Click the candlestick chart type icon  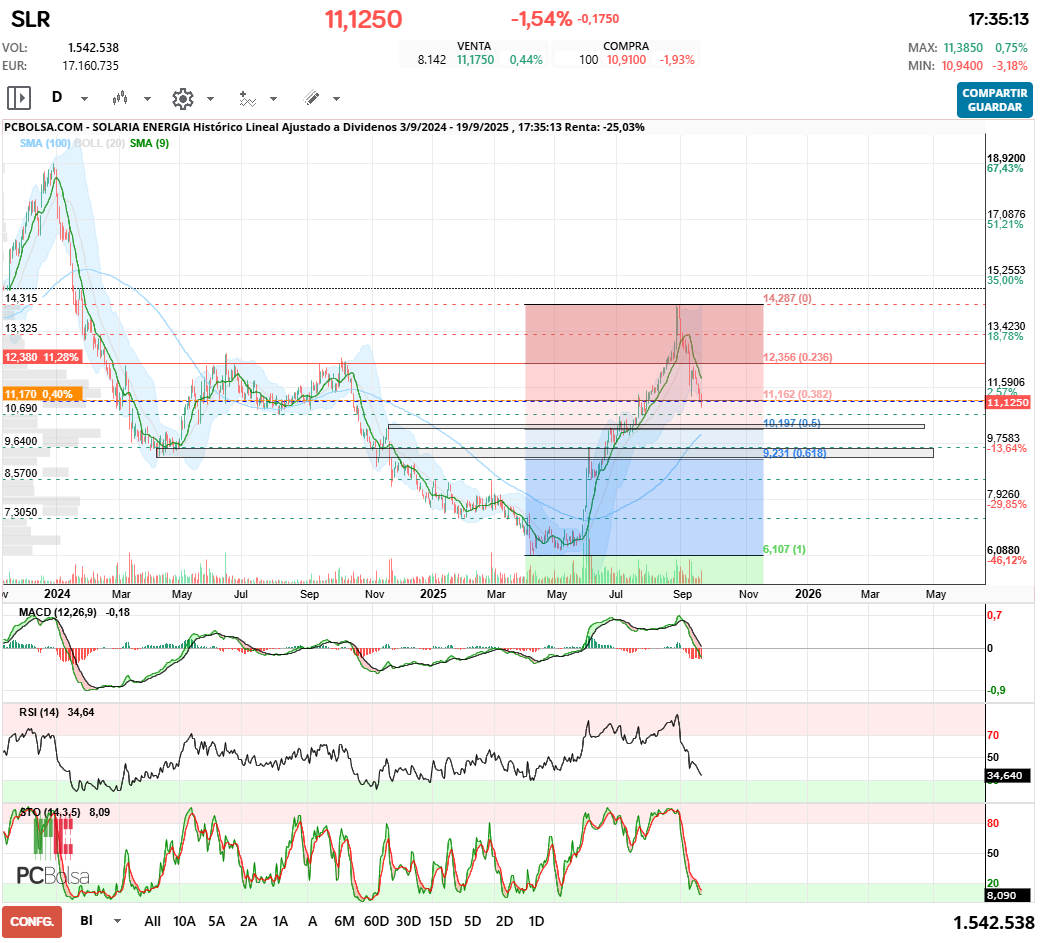[x=120, y=98]
